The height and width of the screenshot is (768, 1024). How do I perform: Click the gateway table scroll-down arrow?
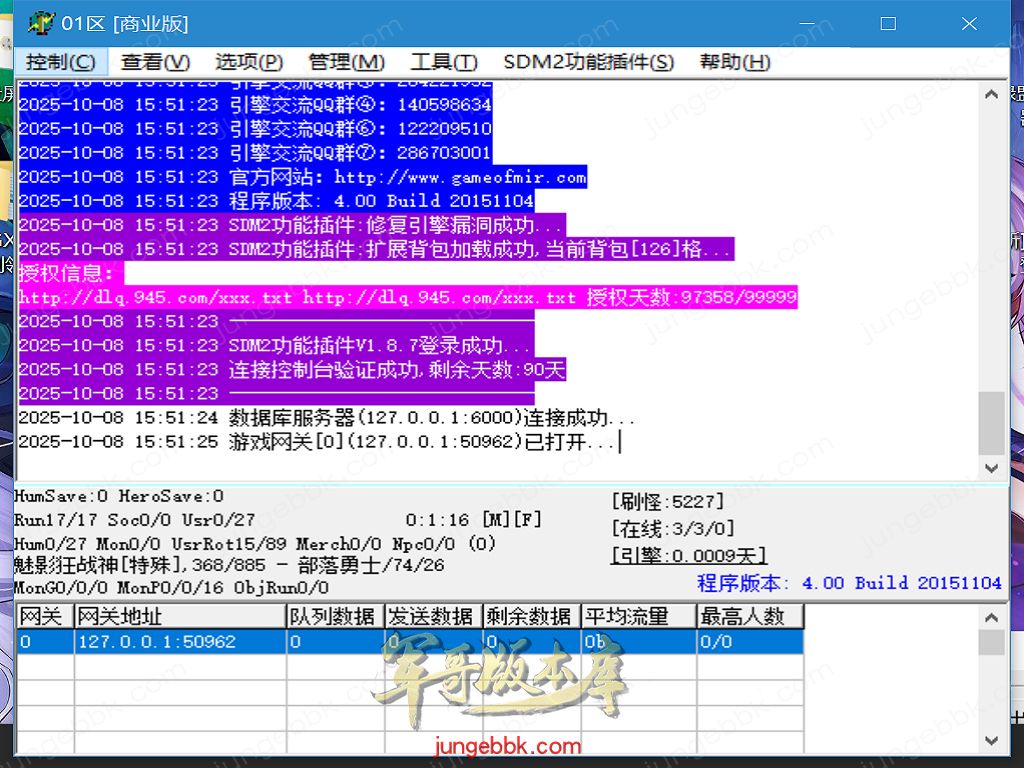coord(991,741)
